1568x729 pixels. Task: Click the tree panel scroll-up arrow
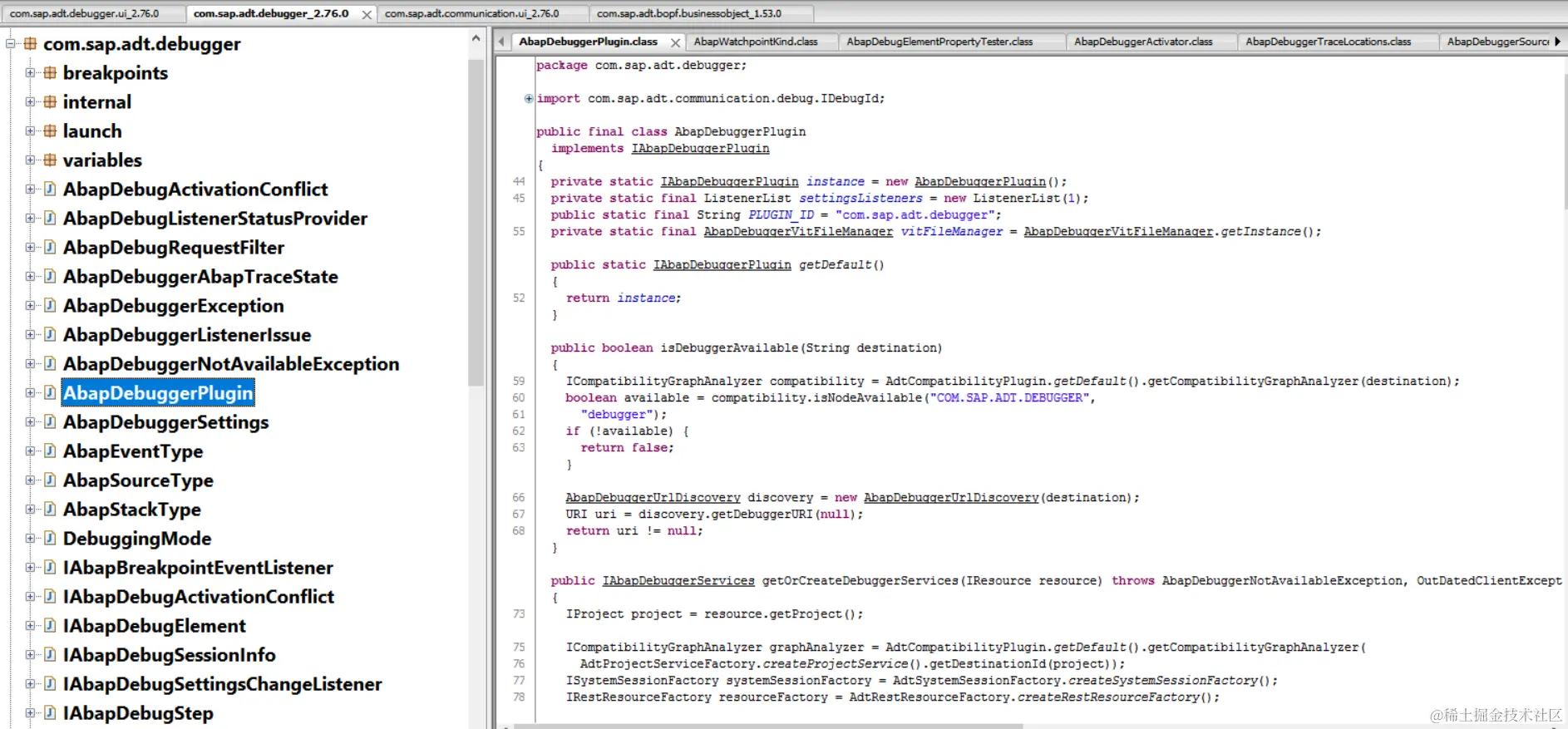coord(476,38)
